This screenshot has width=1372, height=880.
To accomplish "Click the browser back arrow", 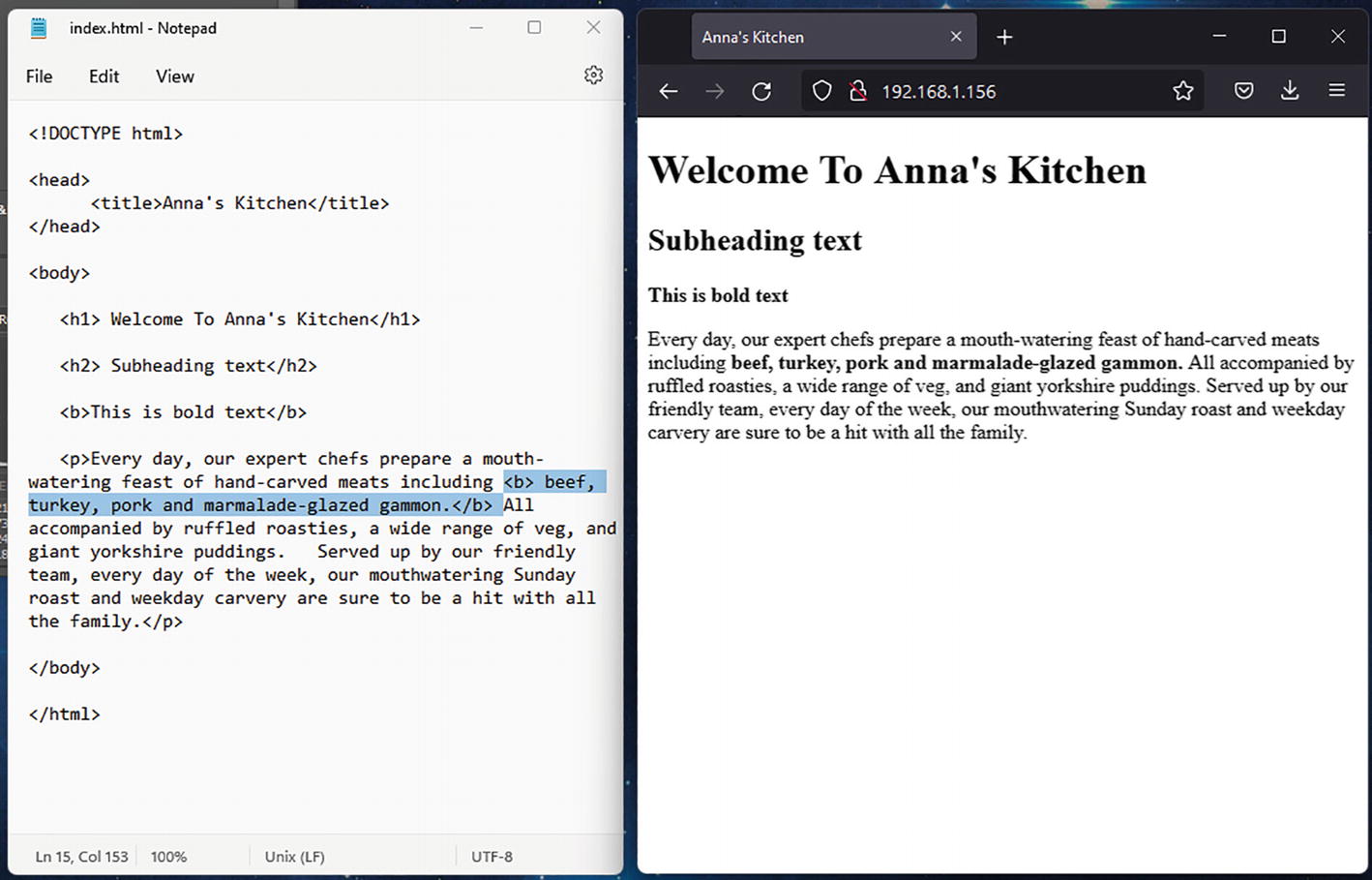I will (x=669, y=91).
